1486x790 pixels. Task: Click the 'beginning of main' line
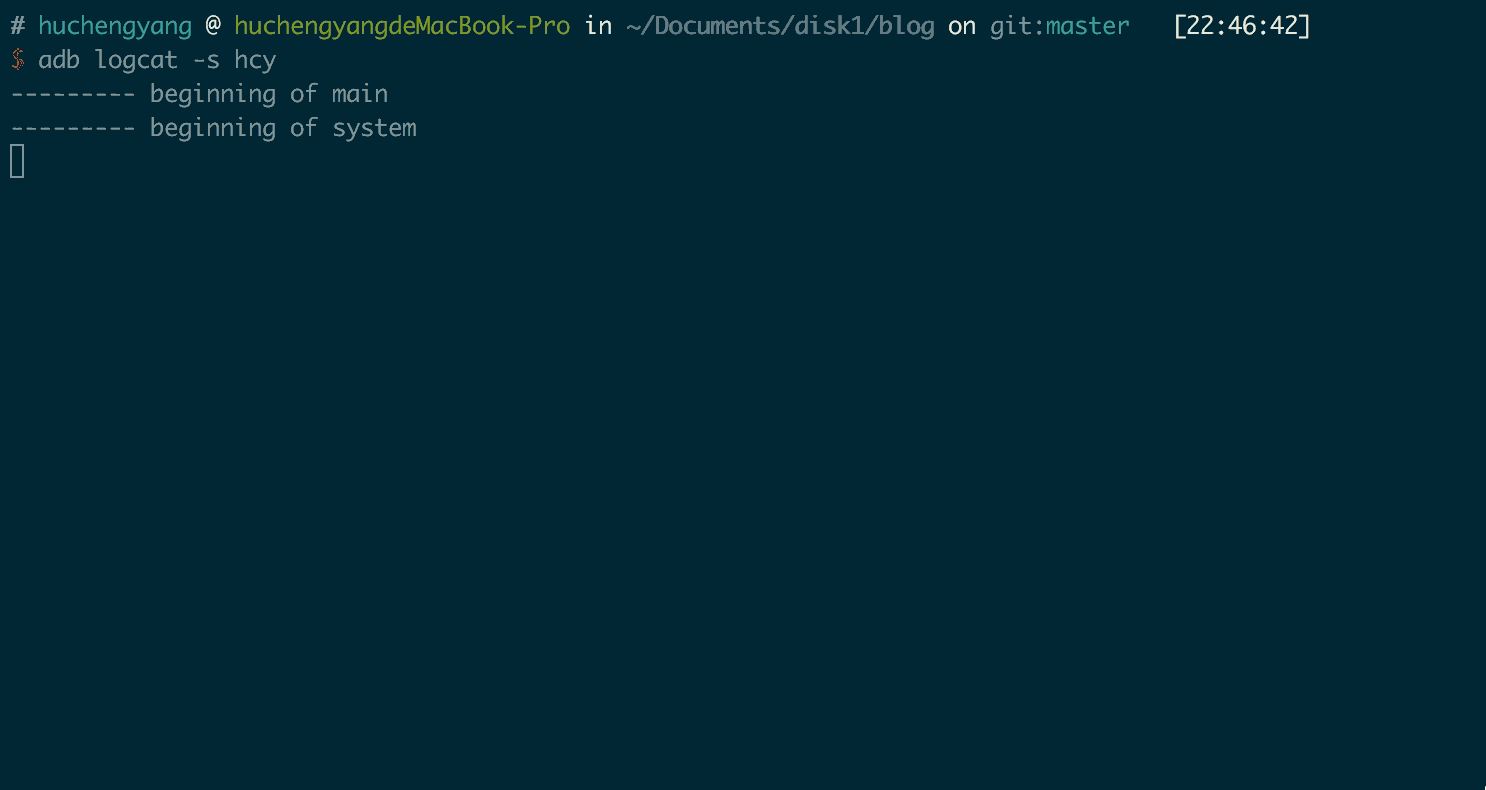click(x=199, y=94)
